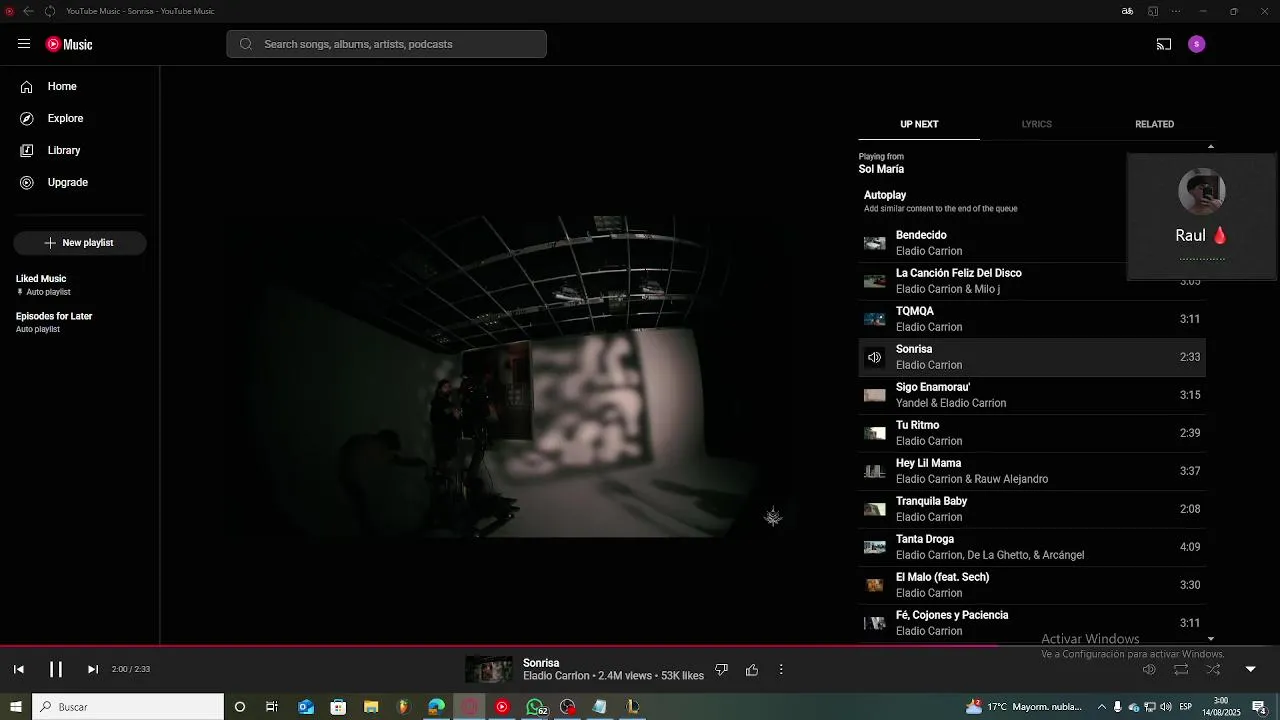Open Task View on the taskbar
Screen dimensions: 1280x720
272,707
